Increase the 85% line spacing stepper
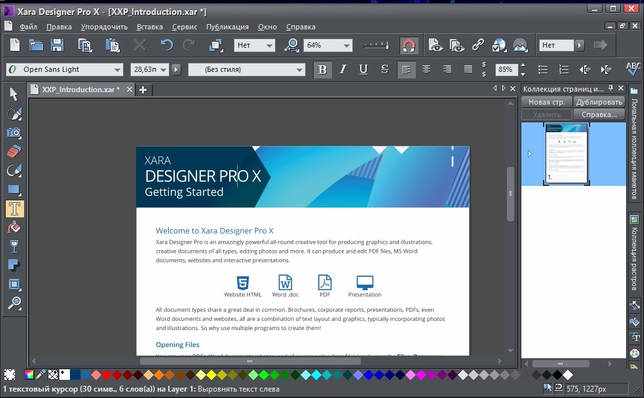 (523, 66)
